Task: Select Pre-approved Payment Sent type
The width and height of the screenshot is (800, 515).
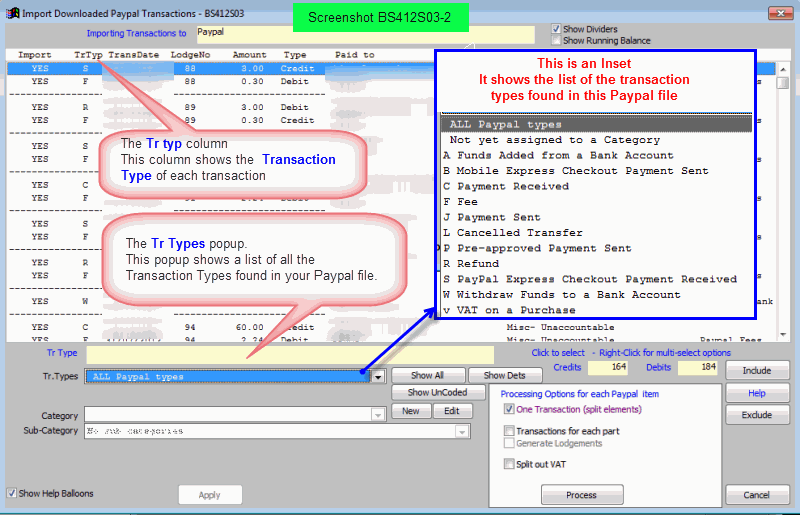Action: pyautogui.click(x=596, y=248)
